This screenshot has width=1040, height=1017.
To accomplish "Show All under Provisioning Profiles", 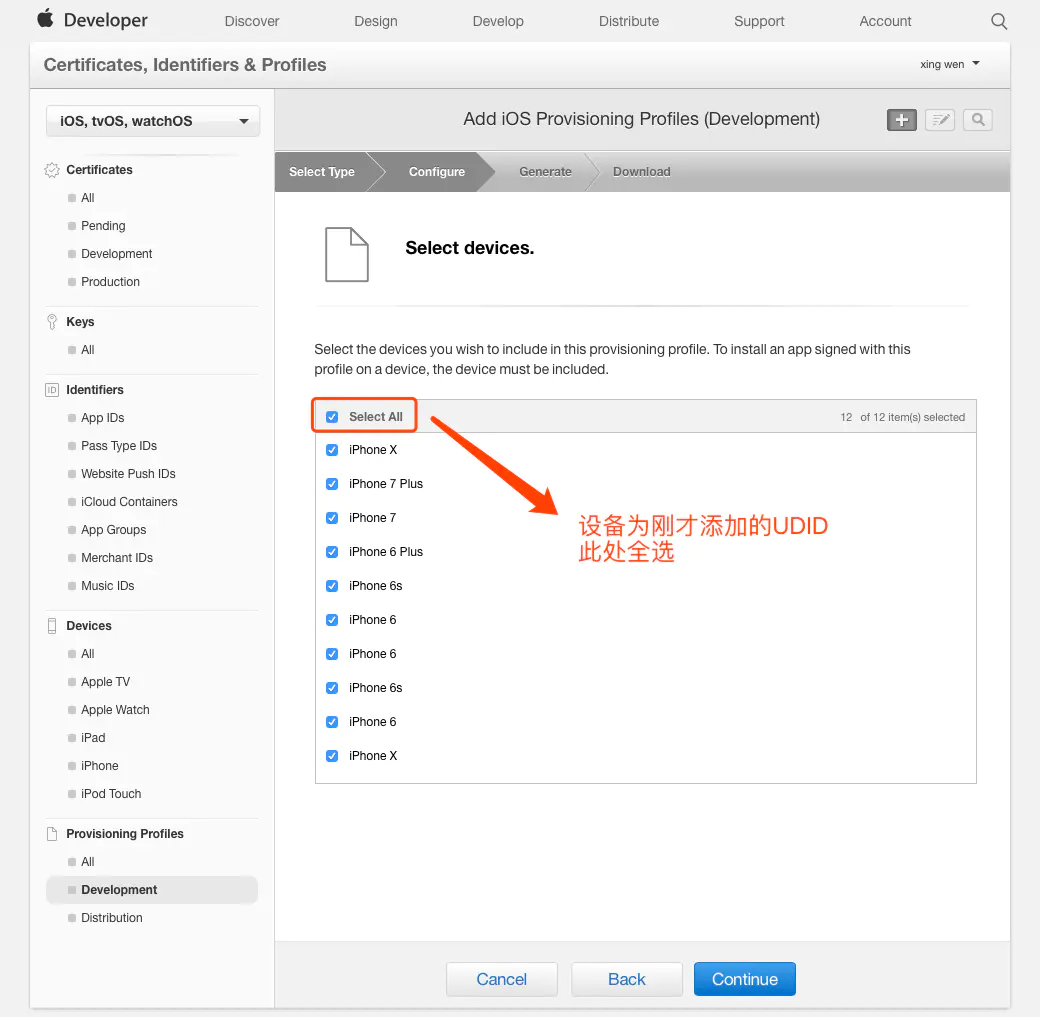I will coord(88,862).
